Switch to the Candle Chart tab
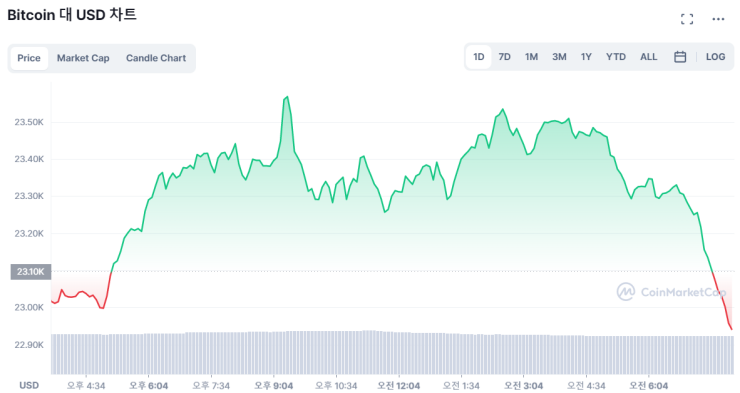Viewport: 740px width, 393px height. point(156,58)
